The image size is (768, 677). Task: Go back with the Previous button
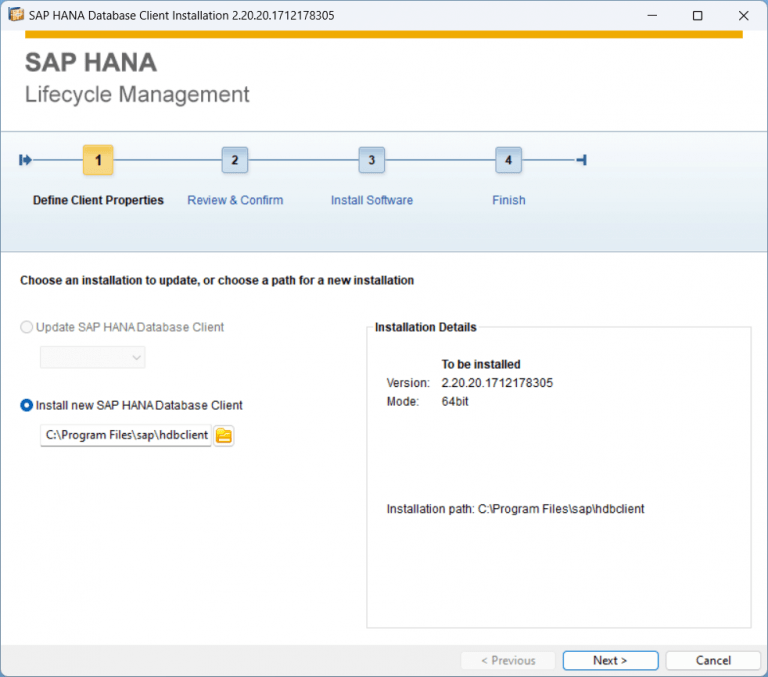point(508,660)
